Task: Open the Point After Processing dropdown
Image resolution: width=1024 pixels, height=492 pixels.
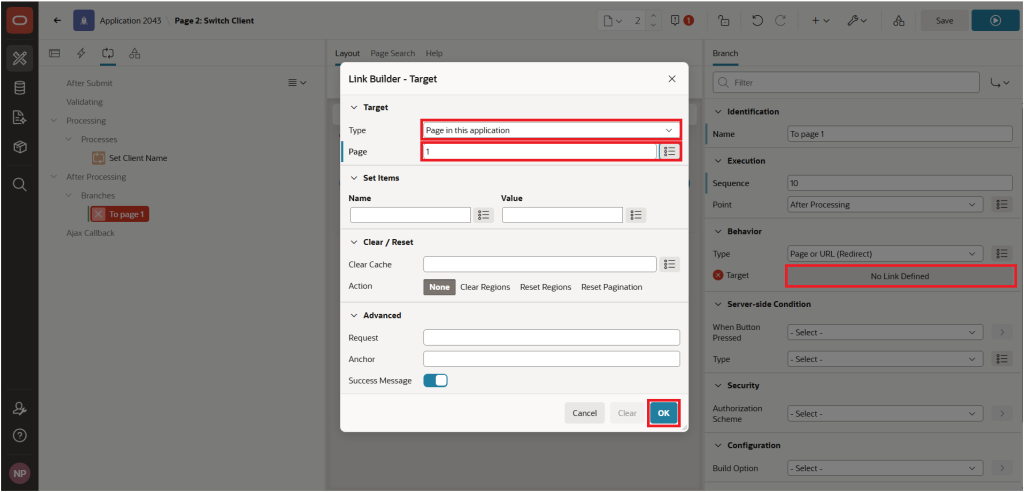Action: point(885,205)
